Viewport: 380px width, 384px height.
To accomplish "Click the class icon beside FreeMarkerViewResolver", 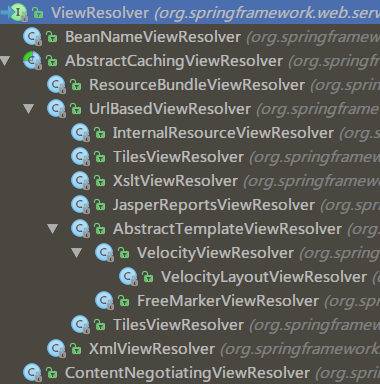I will pos(104,301).
